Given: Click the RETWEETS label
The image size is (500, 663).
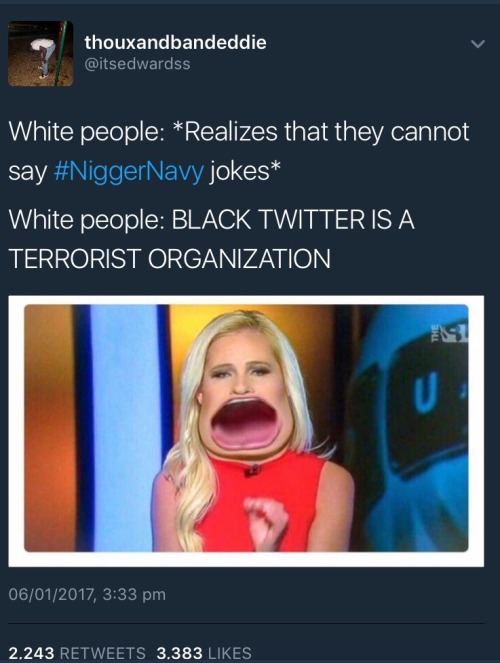Looking at the screenshot, I should click(103, 653).
